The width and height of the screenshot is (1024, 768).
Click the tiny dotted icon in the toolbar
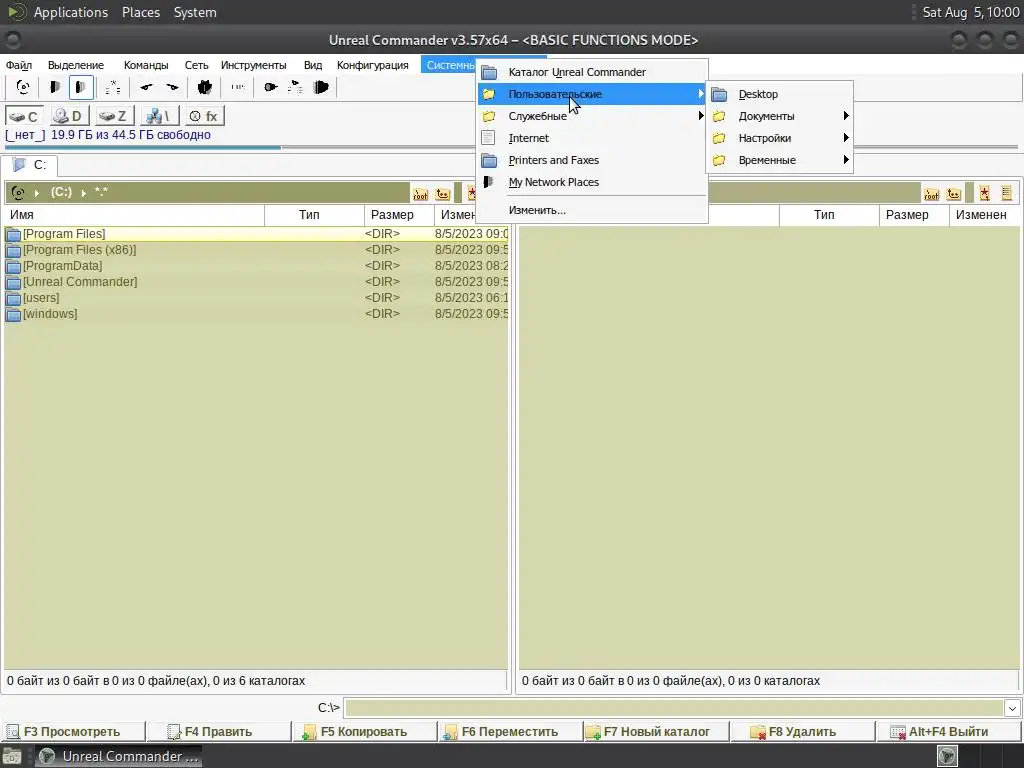[238, 87]
